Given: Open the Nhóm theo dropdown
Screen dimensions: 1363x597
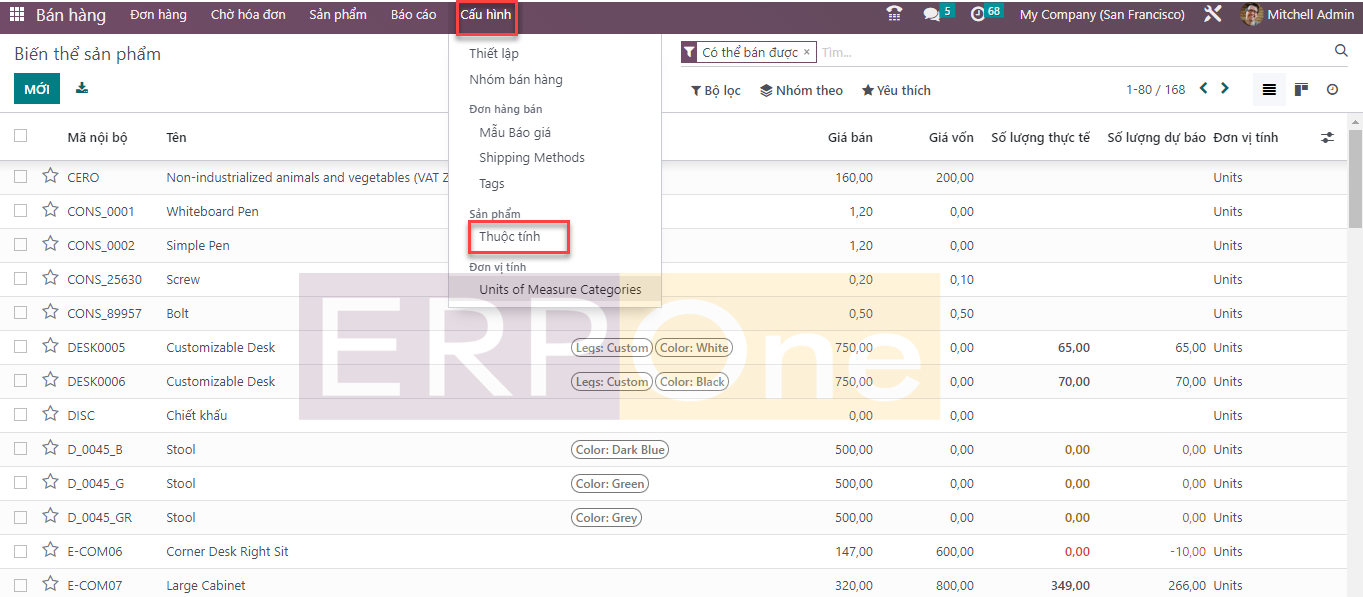Looking at the screenshot, I should tap(801, 90).
